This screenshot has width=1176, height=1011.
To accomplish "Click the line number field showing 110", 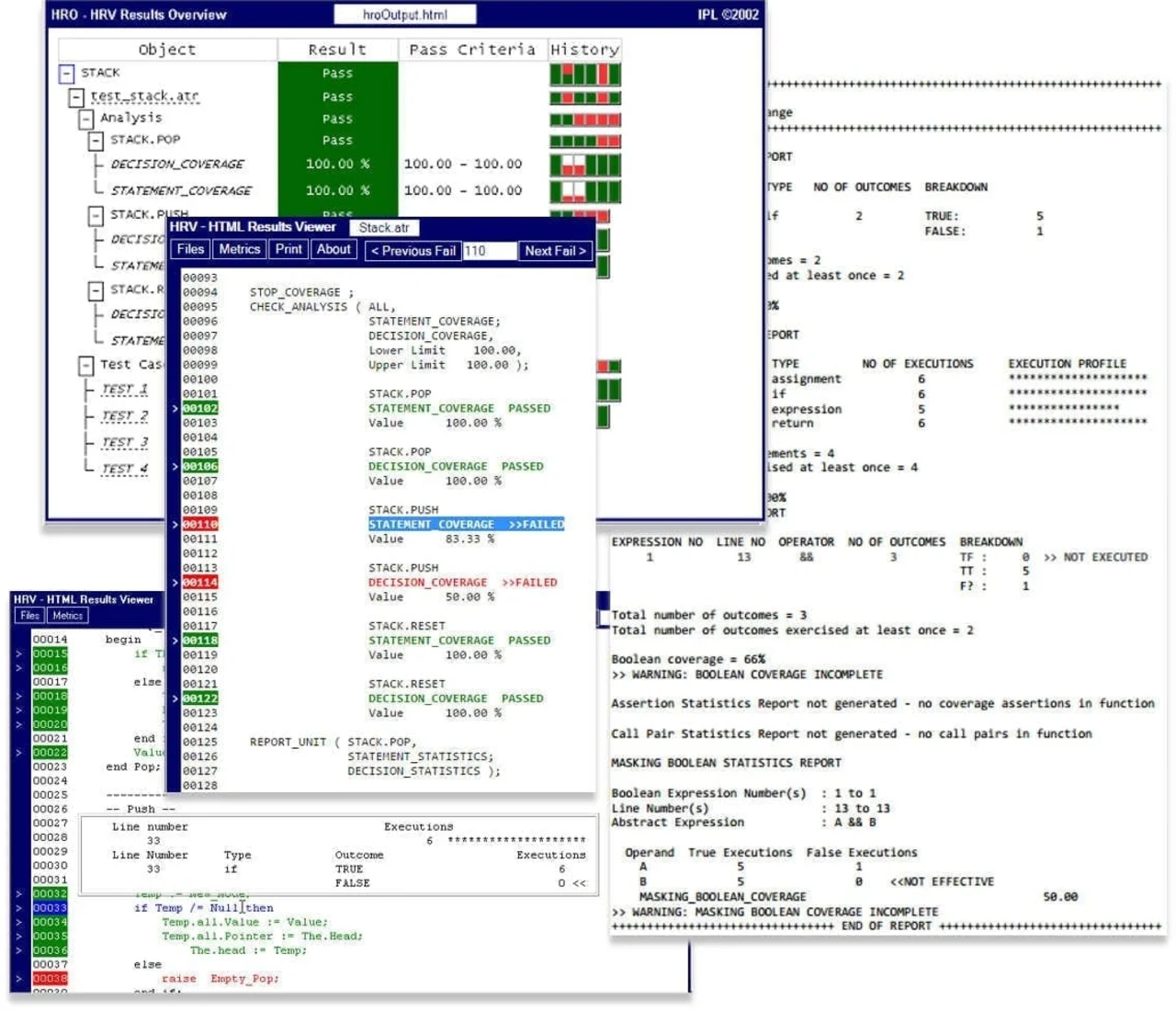I will point(490,251).
